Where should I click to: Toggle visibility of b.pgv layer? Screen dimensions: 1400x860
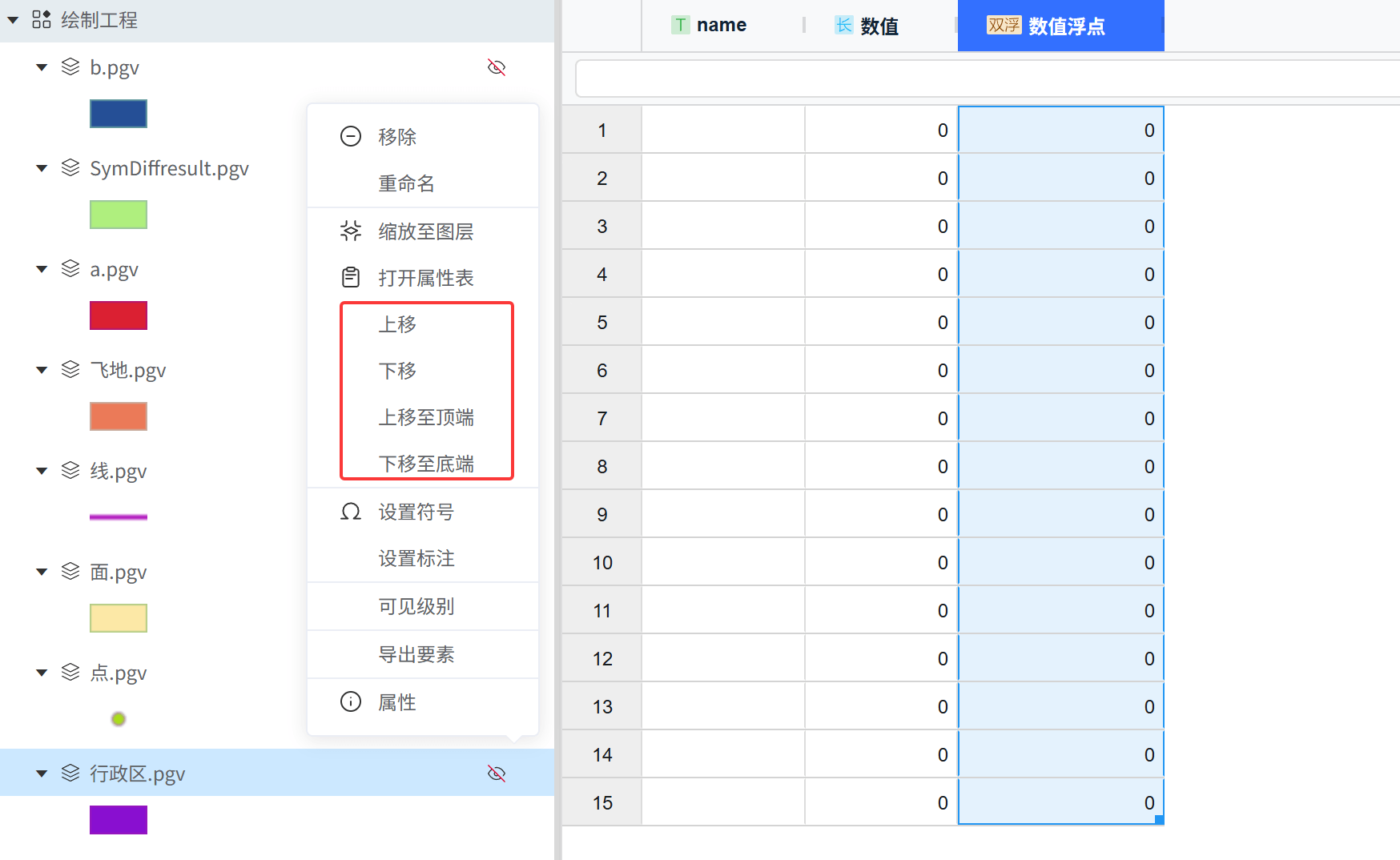(x=497, y=67)
